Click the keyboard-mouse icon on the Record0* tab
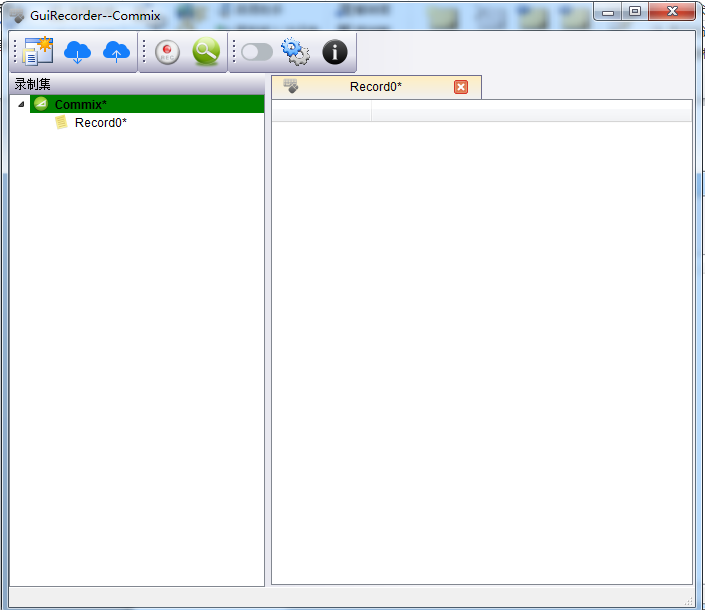This screenshot has height=610, width=705. 291,86
